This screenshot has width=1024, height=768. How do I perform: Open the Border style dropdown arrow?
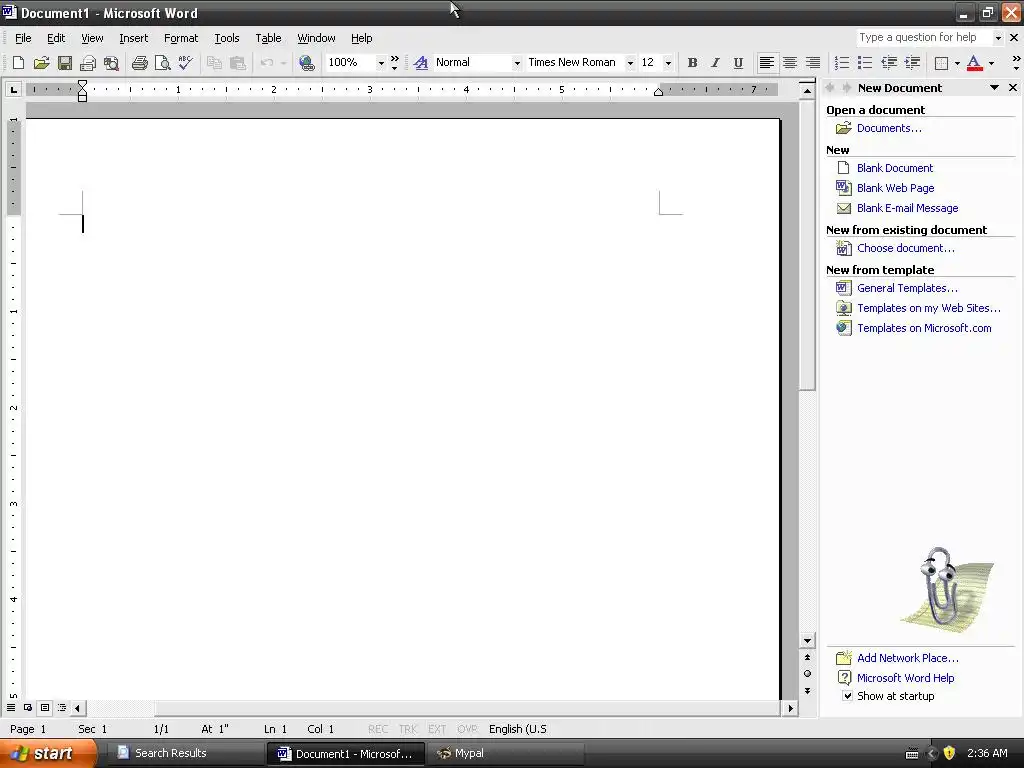coord(957,63)
